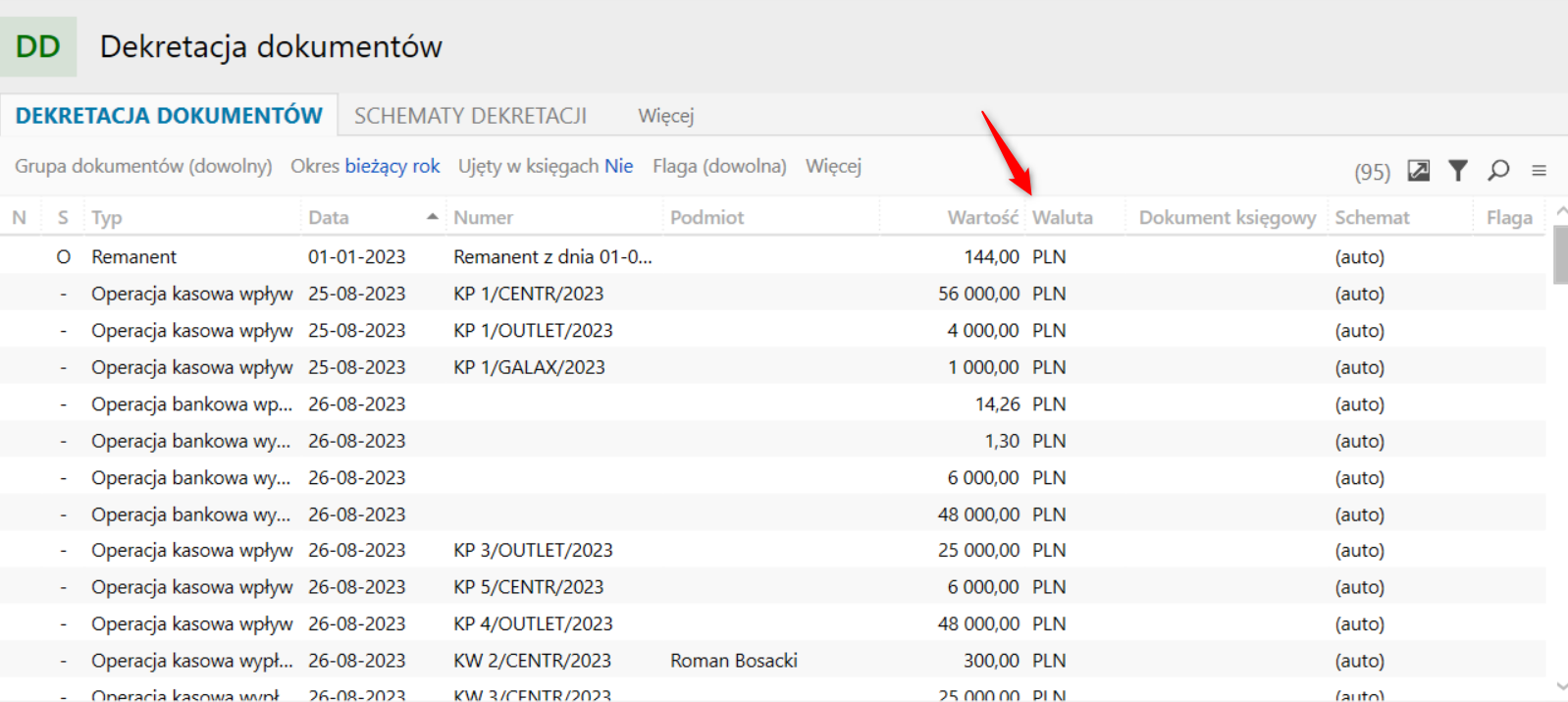Click the ascending sort arrow on Data
The height and width of the screenshot is (702, 1568).
click(x=432, y=217)
